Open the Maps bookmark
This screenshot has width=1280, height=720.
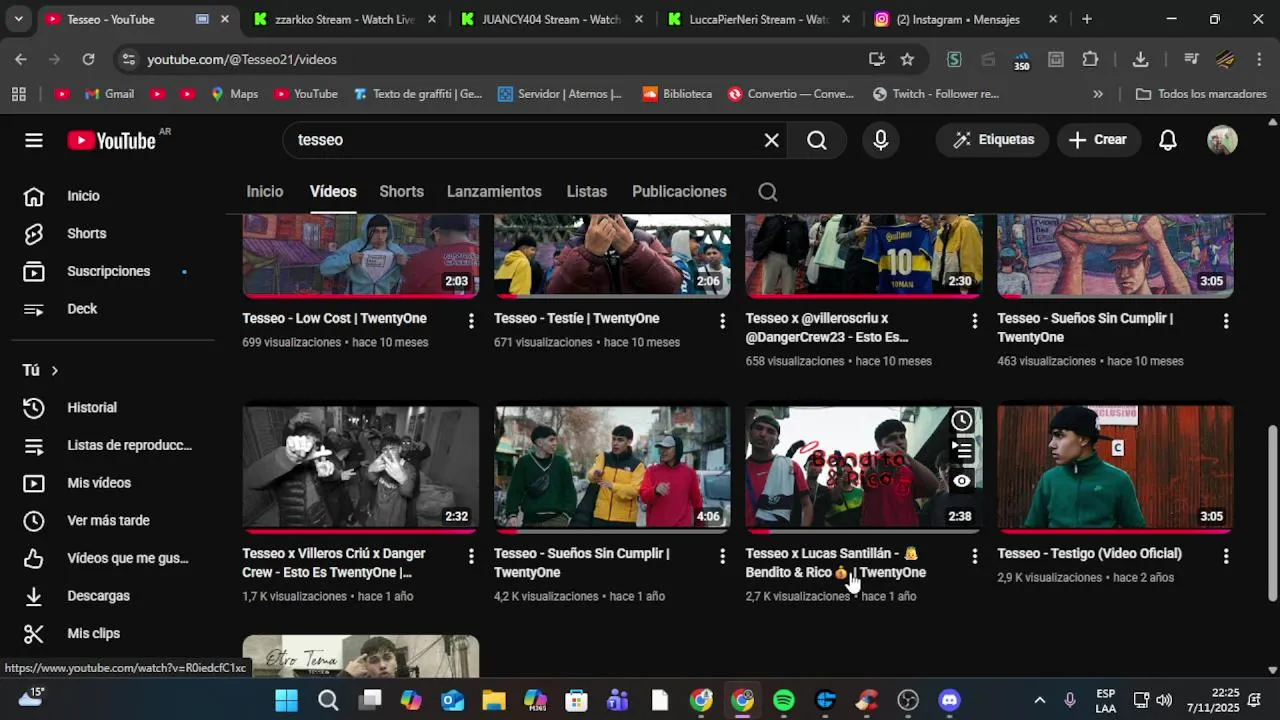coord(234,94)
